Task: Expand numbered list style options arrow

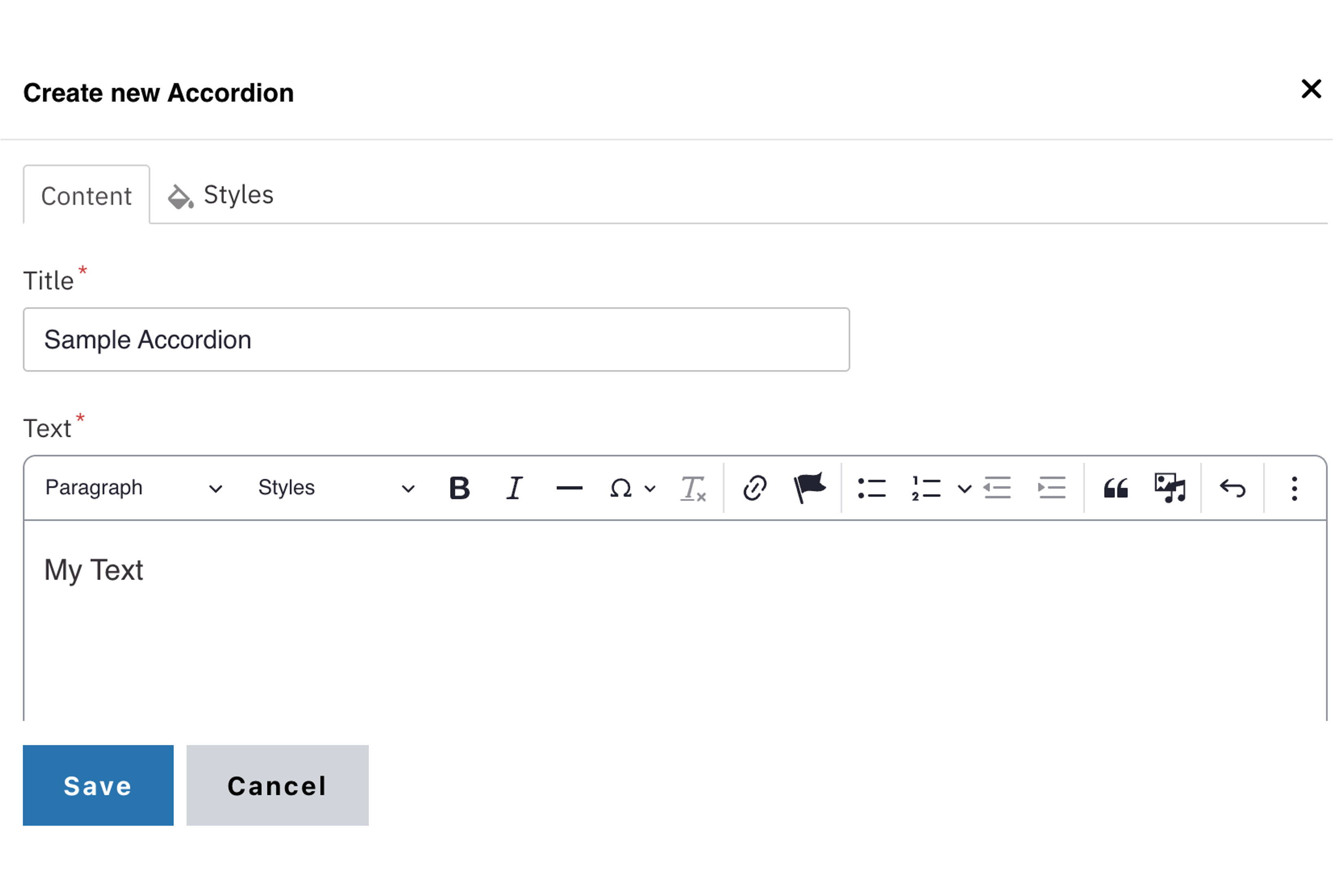Action: [964, 489]
